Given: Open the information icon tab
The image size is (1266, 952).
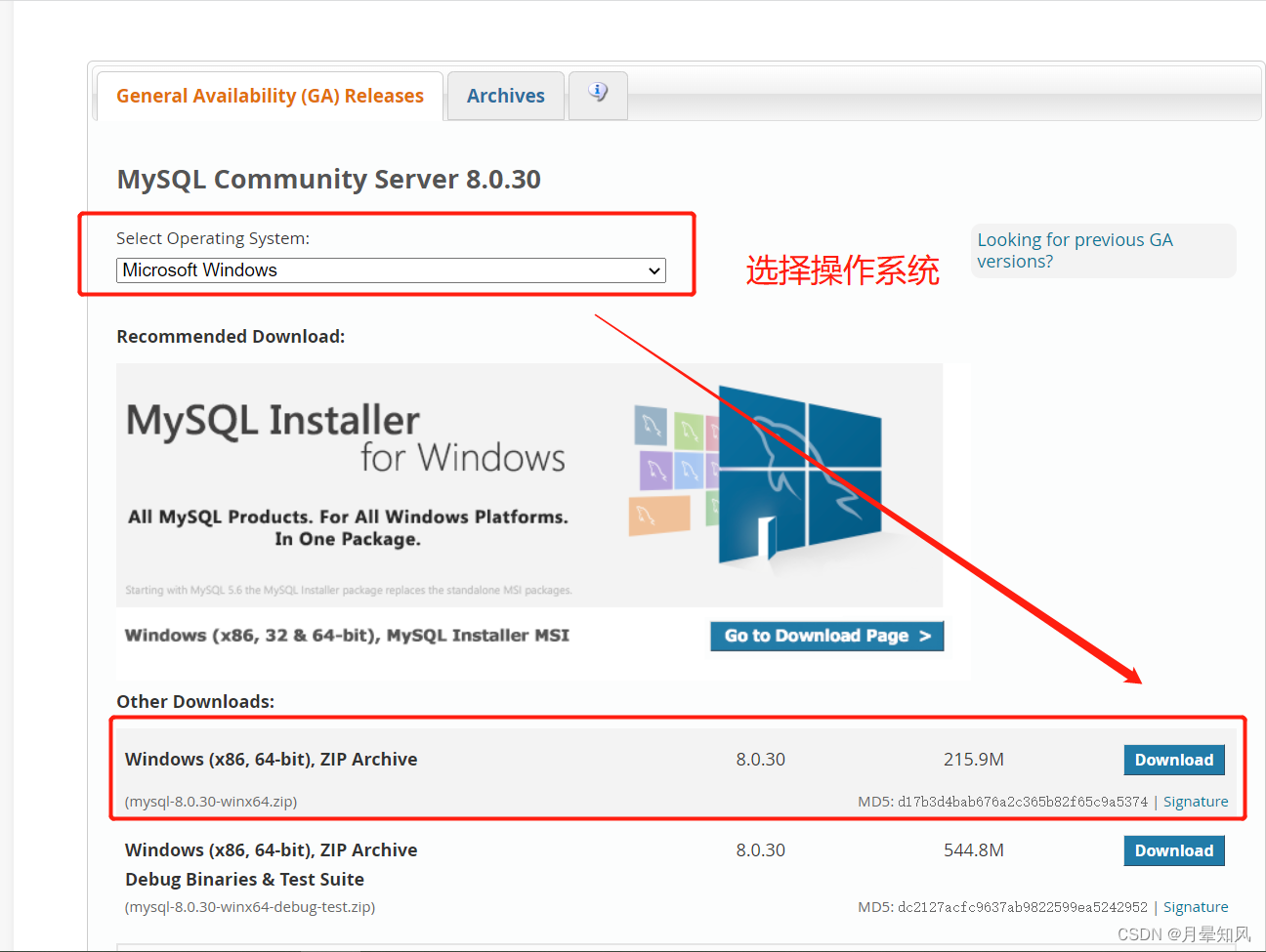Looking at the screenshot, I should 598,94.
